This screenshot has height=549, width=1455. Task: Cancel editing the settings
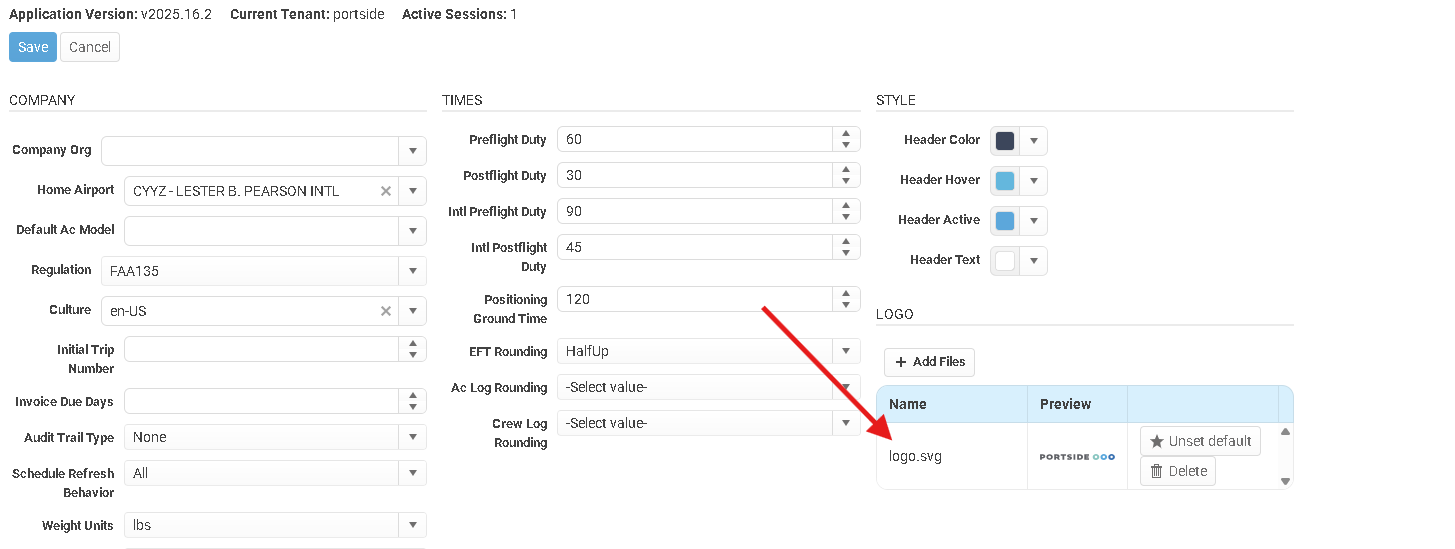coord(90,47)
